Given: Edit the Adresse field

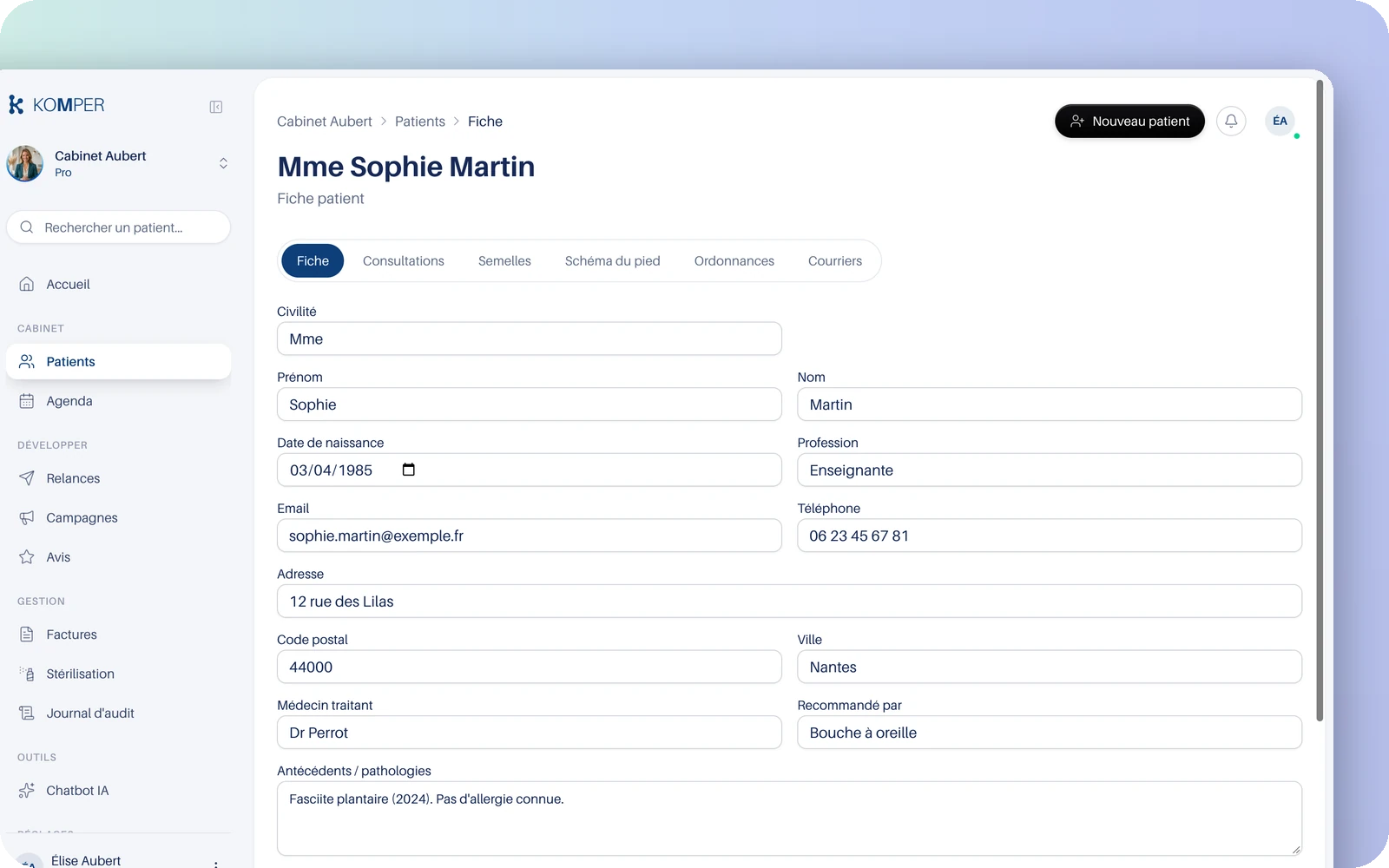Looking at the screenshot, I should point(789,602).
